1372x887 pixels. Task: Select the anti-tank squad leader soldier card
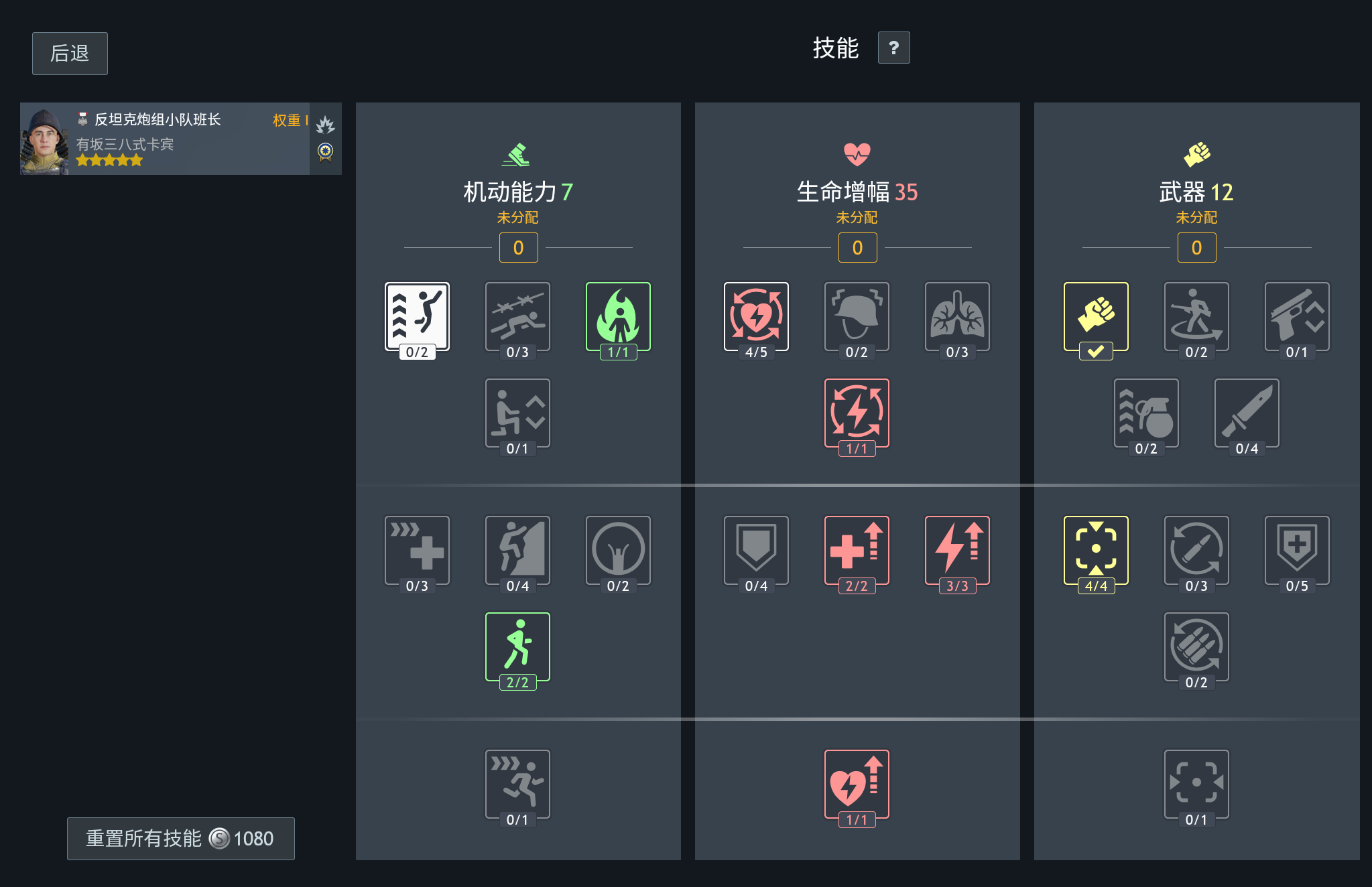point(181,139)
